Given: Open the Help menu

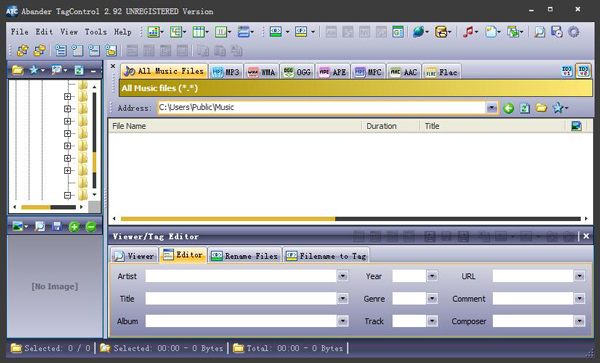Looking at the screenshot, I should point(122,32).
